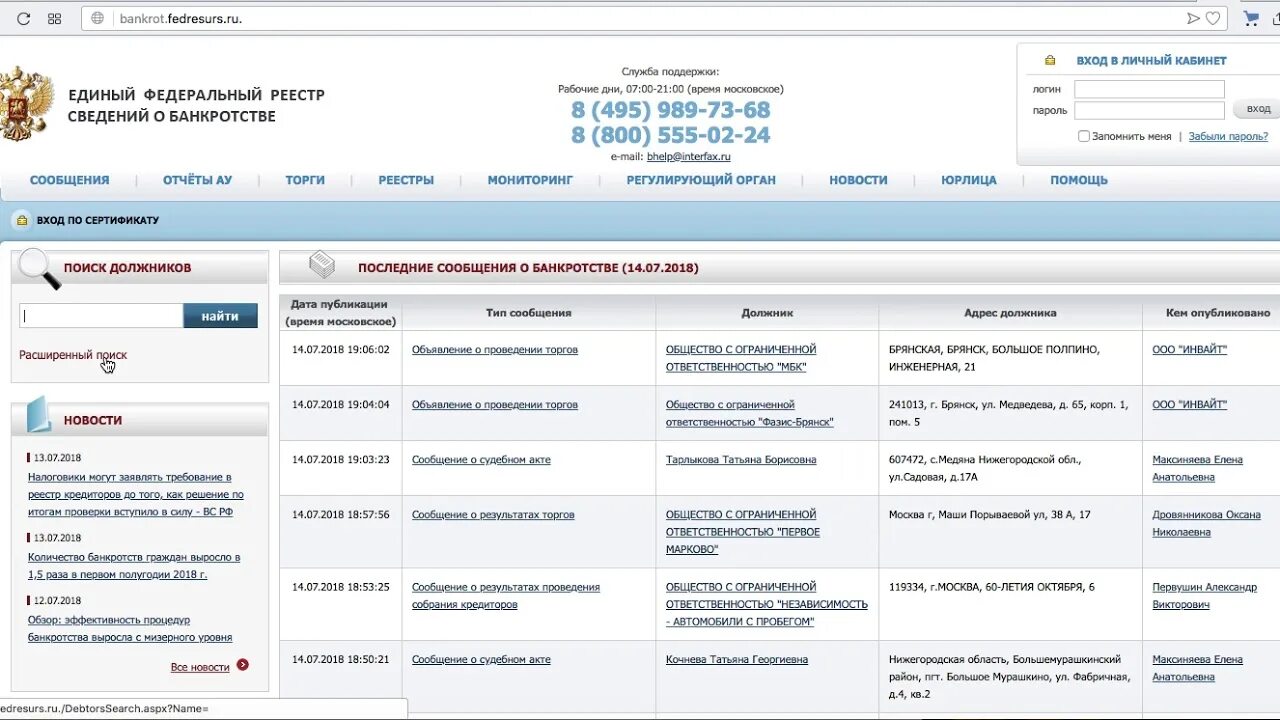Viewport: 1280px width, 720px height.
Task: Open the Реестры menu
Action: tap(406, 180)
